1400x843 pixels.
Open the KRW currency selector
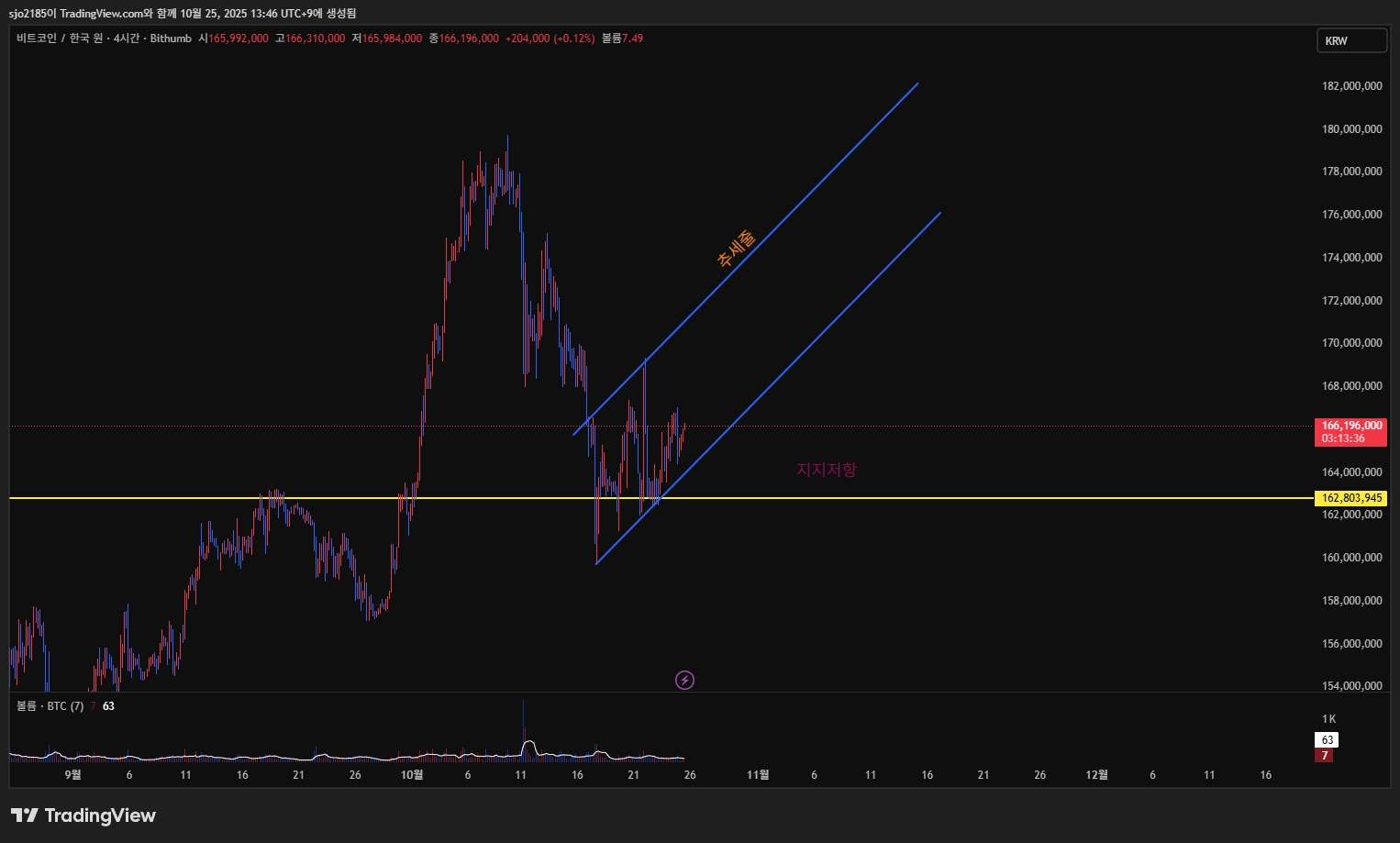[1351, 40]
